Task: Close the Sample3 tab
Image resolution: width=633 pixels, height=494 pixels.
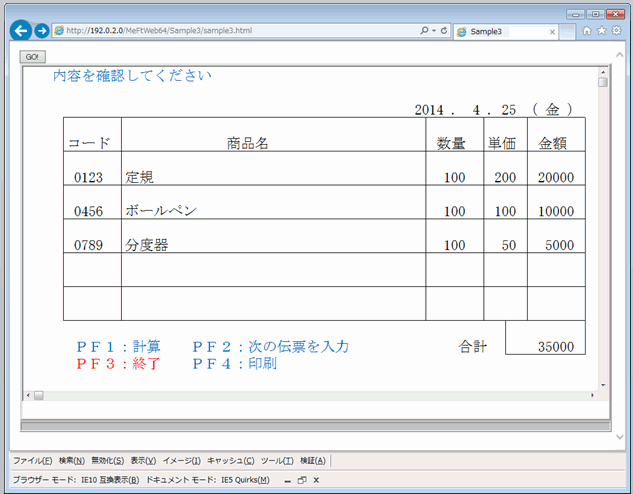Action: click(x=552, y=32)
